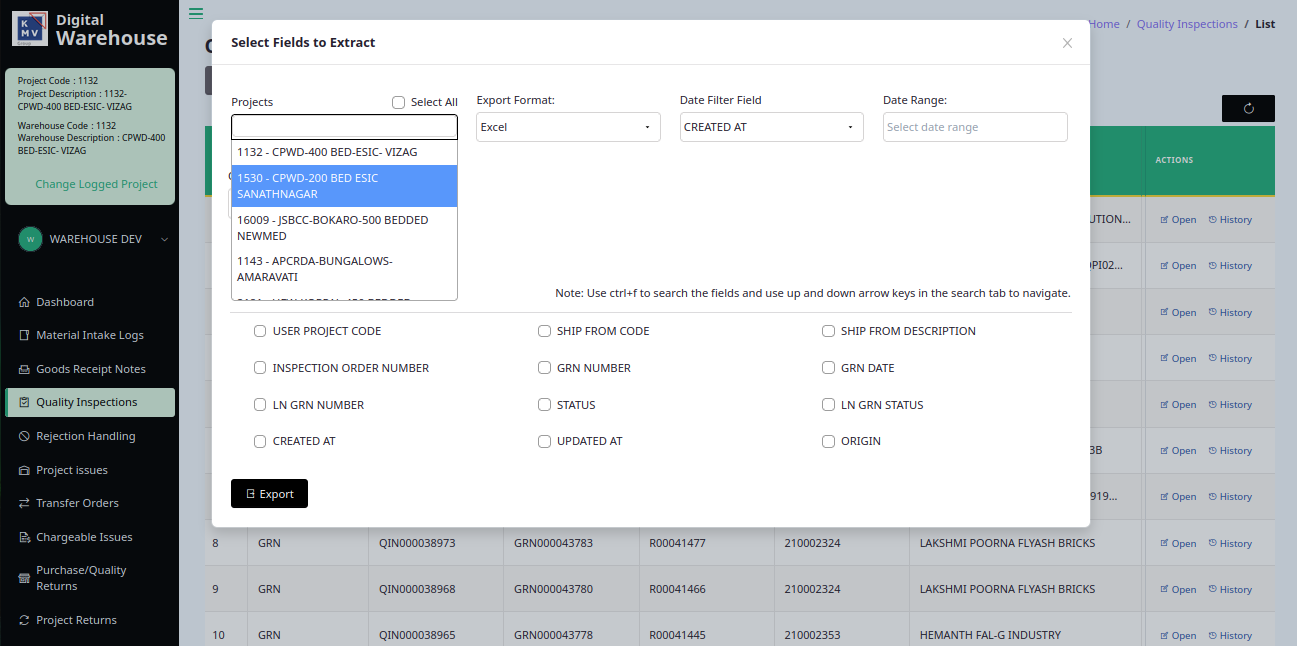
Task: Click the refresh icon button
Action: pos(1248,108)
